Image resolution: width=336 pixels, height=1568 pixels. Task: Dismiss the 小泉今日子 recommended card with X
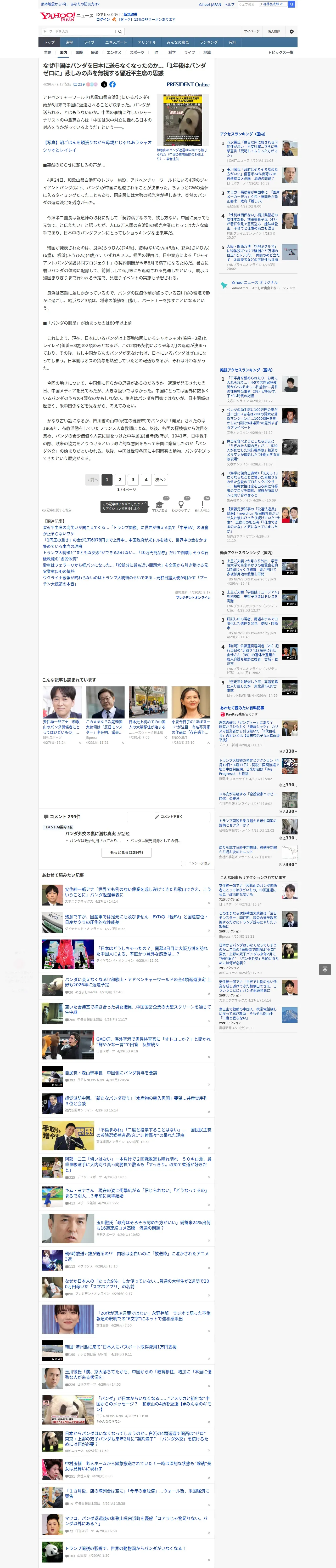[x=209, y=743]
